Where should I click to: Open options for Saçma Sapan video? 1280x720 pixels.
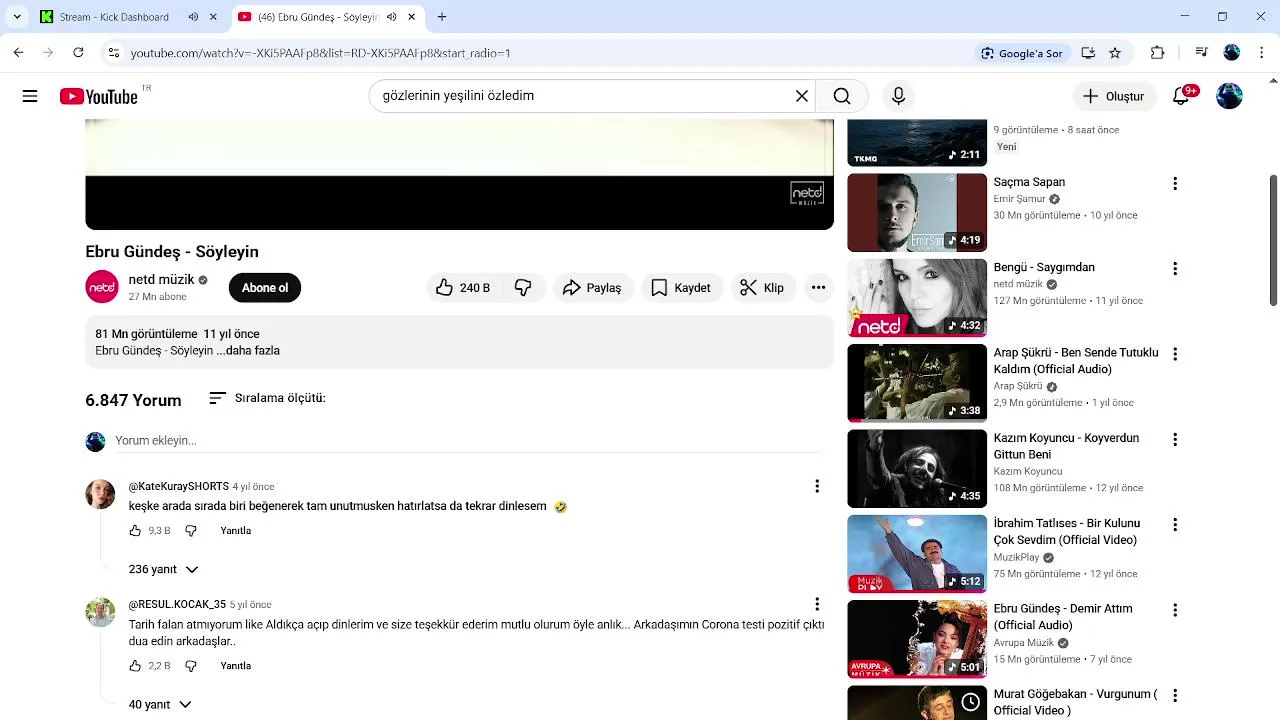coord(1175,184)
